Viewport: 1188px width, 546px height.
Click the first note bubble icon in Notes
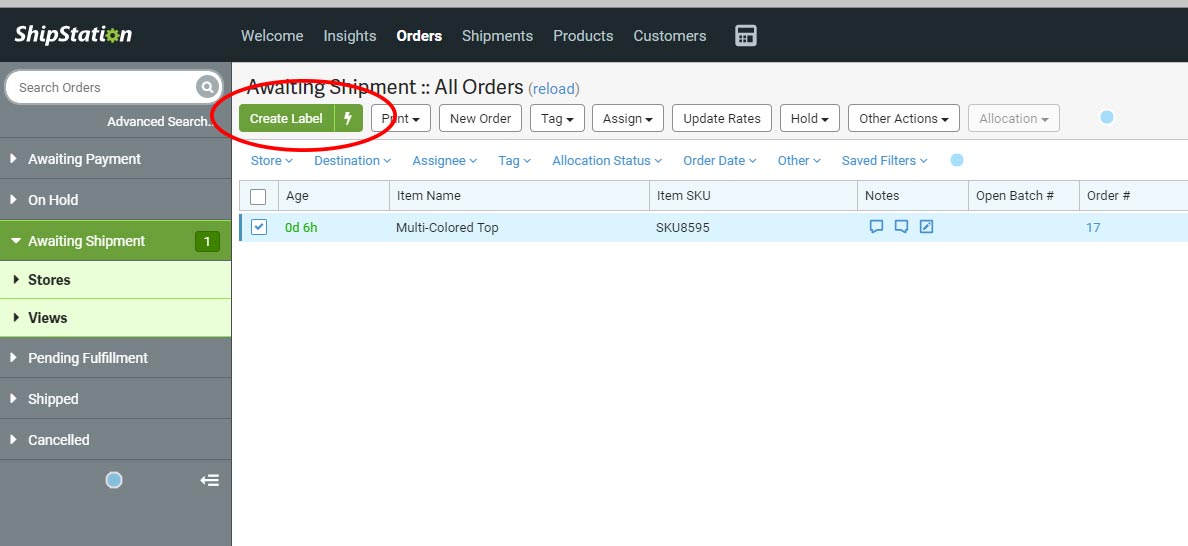click(x=876, y=227)
